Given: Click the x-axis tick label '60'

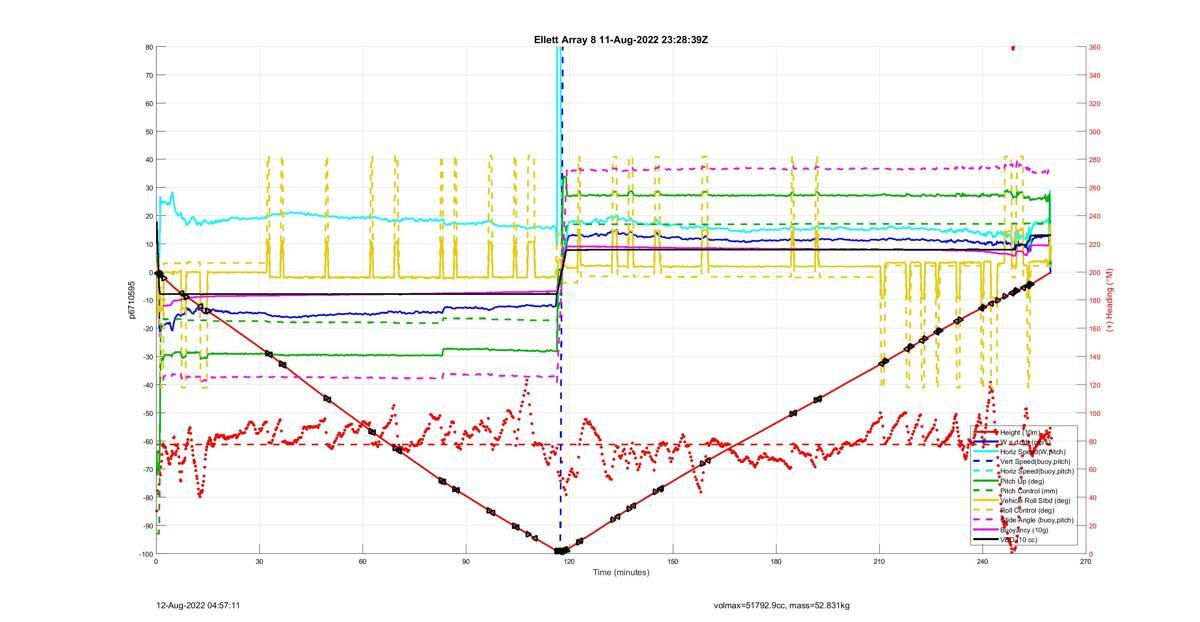Looking at the screenshot, I should (362, 561).
